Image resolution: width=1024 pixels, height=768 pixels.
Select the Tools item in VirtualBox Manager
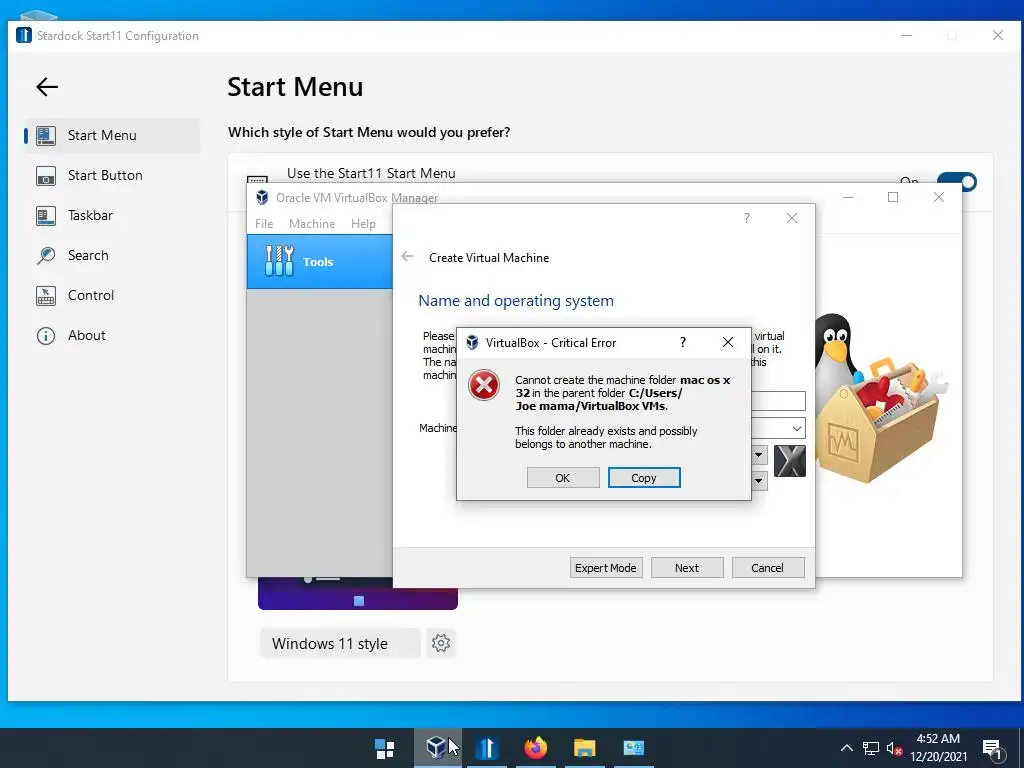click(x=320, y=261)
